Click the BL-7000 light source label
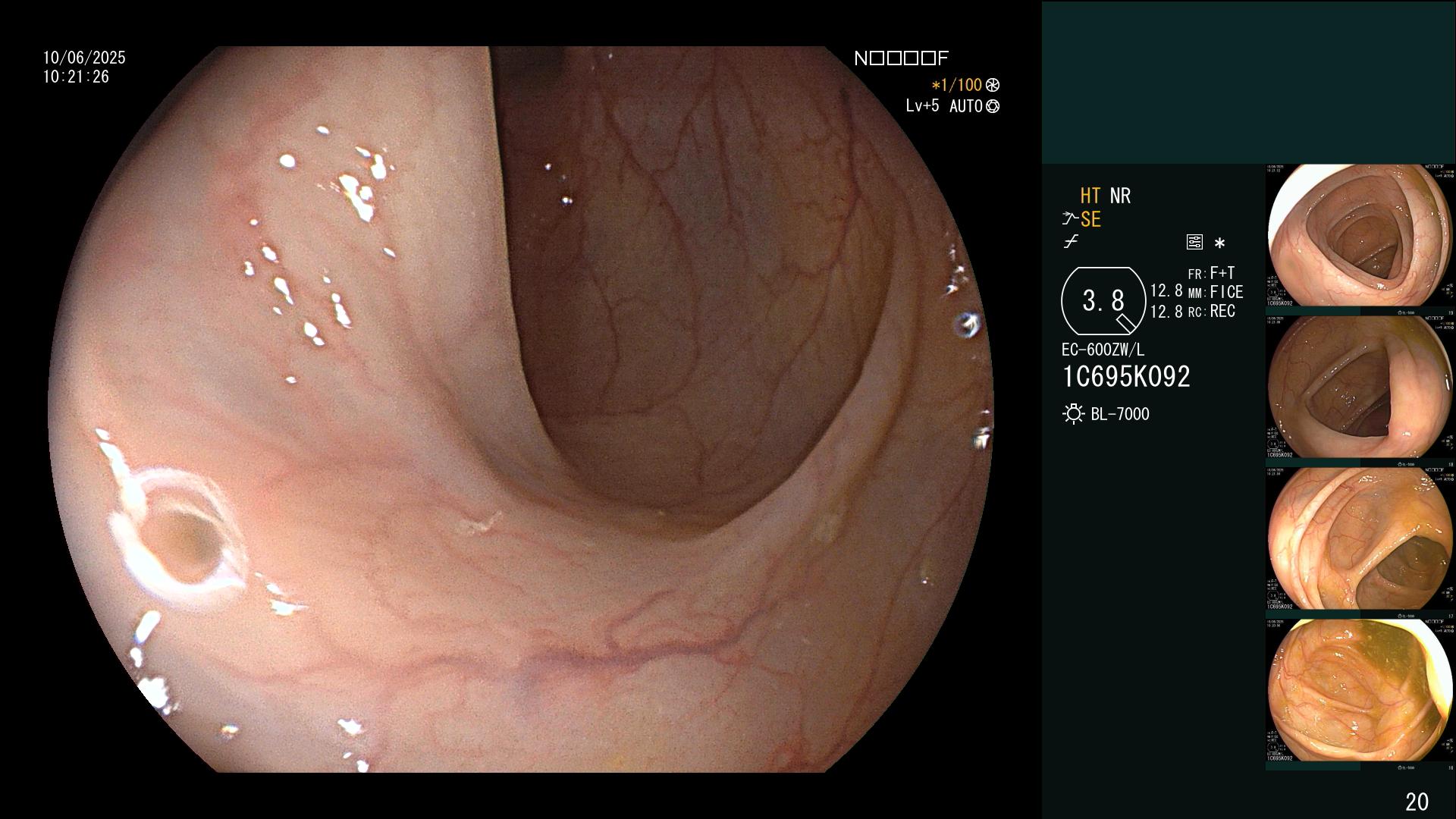 [x=1120, y=414]
